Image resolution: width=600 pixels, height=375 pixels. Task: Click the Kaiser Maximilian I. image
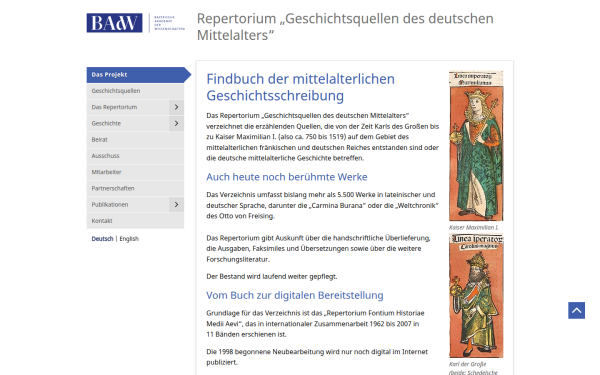[476, 146]
